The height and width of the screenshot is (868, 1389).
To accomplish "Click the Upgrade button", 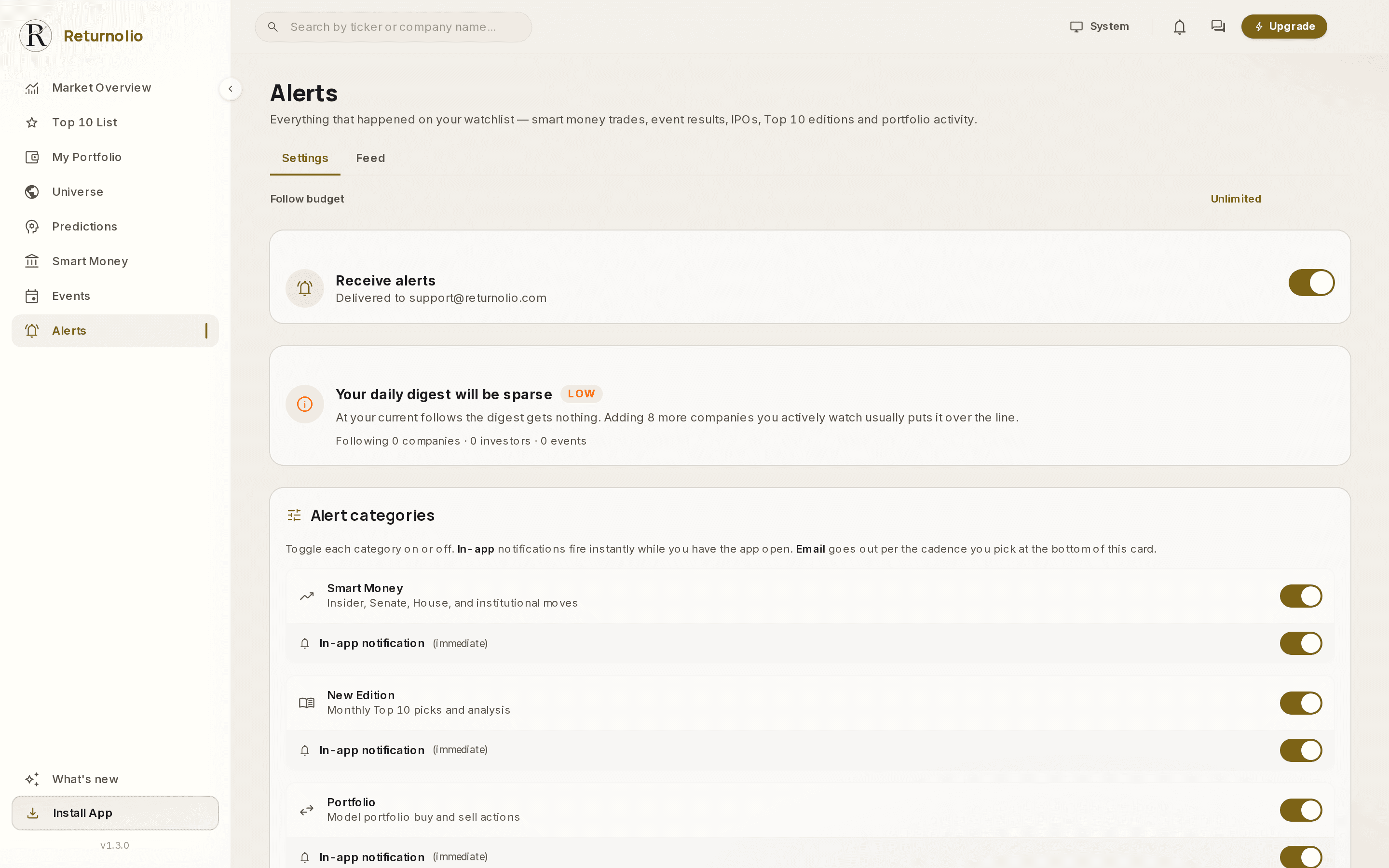I will tap(1284, 27).
